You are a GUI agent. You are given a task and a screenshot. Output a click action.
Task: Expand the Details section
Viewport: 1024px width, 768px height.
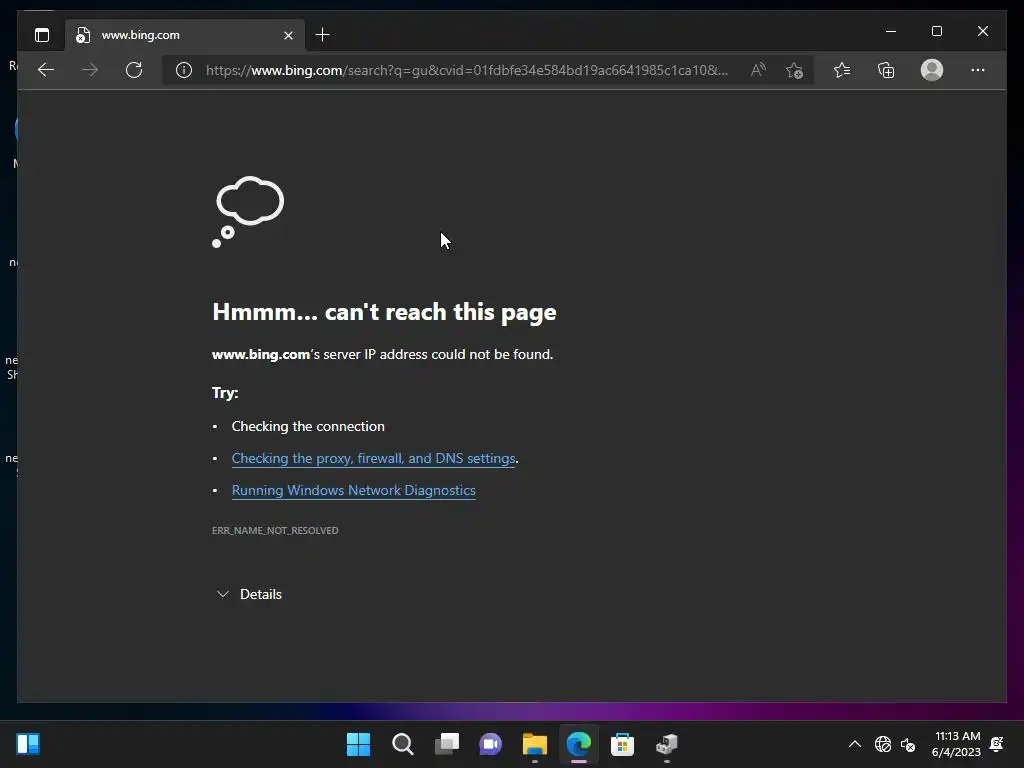click(249, 594)
